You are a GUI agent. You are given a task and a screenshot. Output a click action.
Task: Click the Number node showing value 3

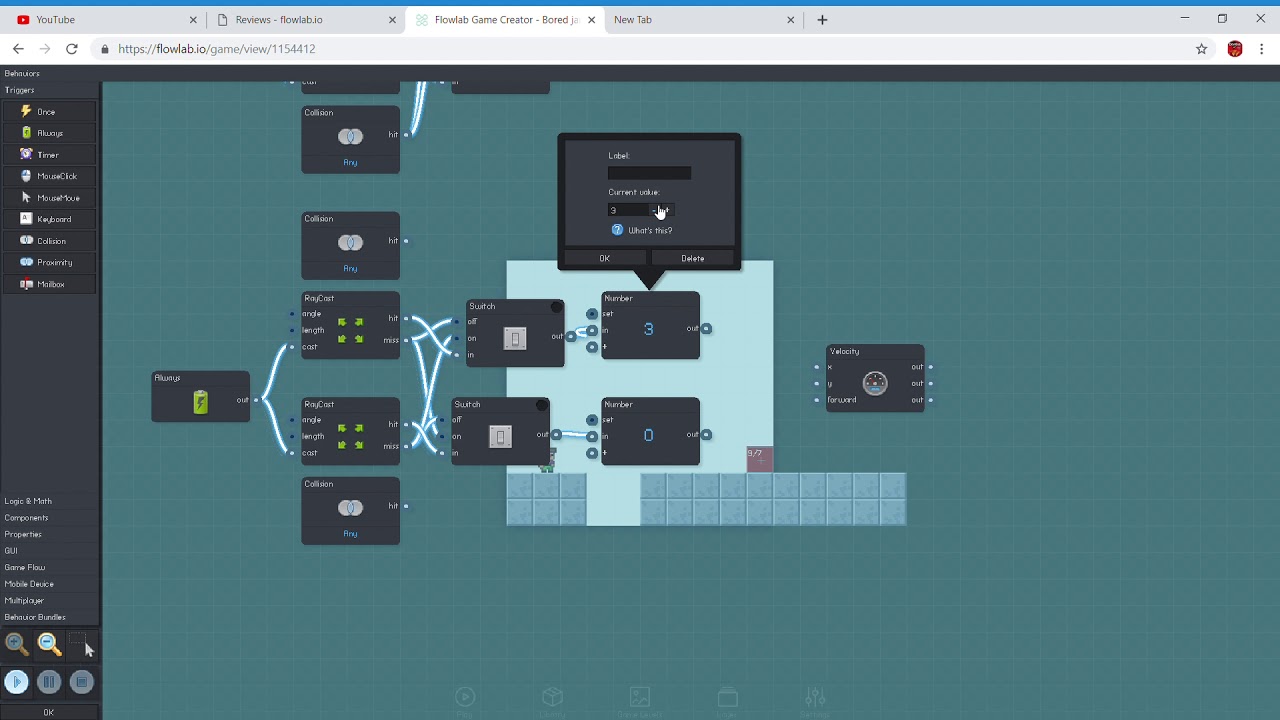[x=650, y=325]
